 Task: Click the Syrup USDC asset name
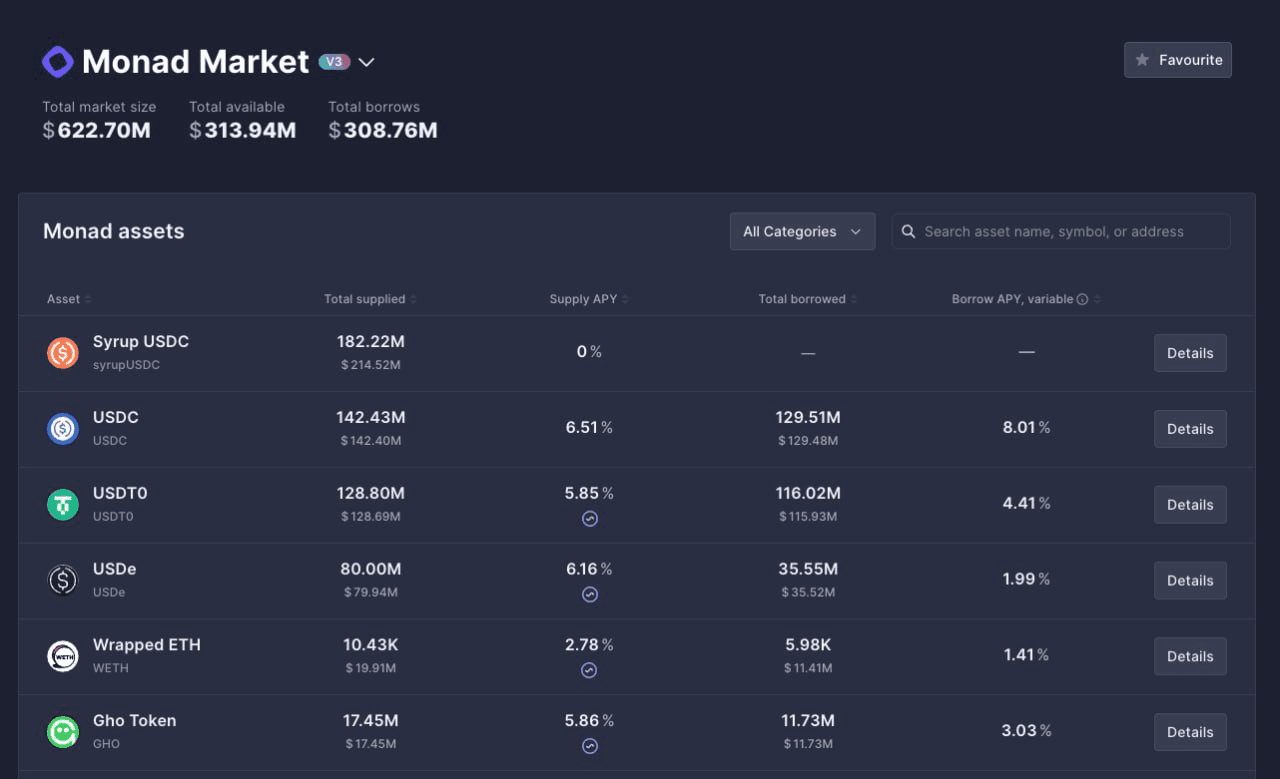pos(141,342)
